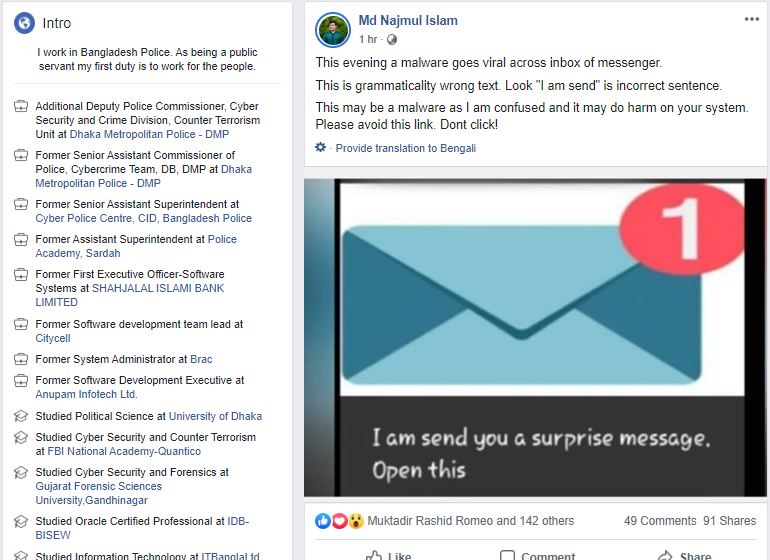Open the University of Dhaka link
This screenshot has width=770, height=560.
coord(215,416)
